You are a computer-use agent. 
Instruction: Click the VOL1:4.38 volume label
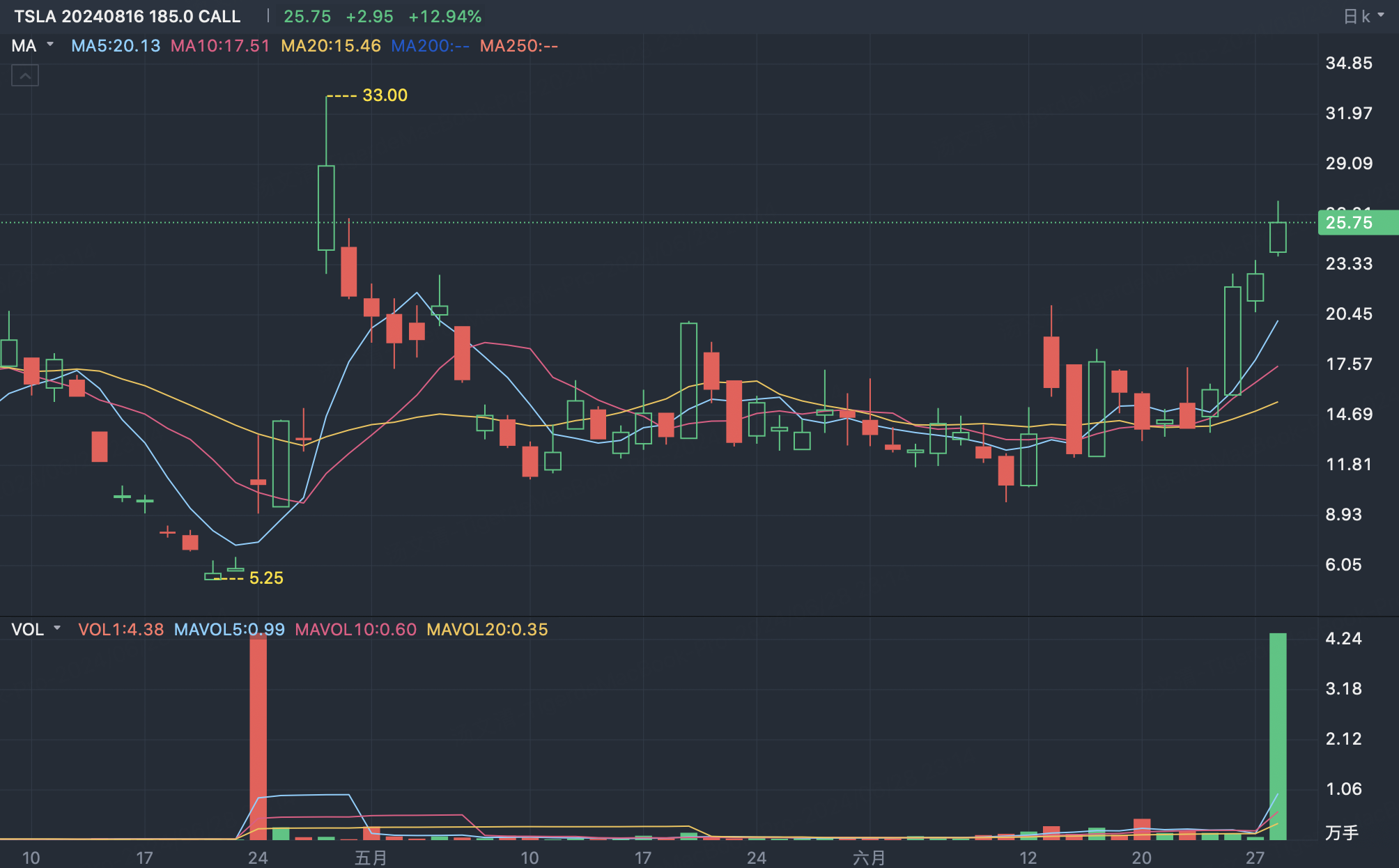click(x=121, y=629)
